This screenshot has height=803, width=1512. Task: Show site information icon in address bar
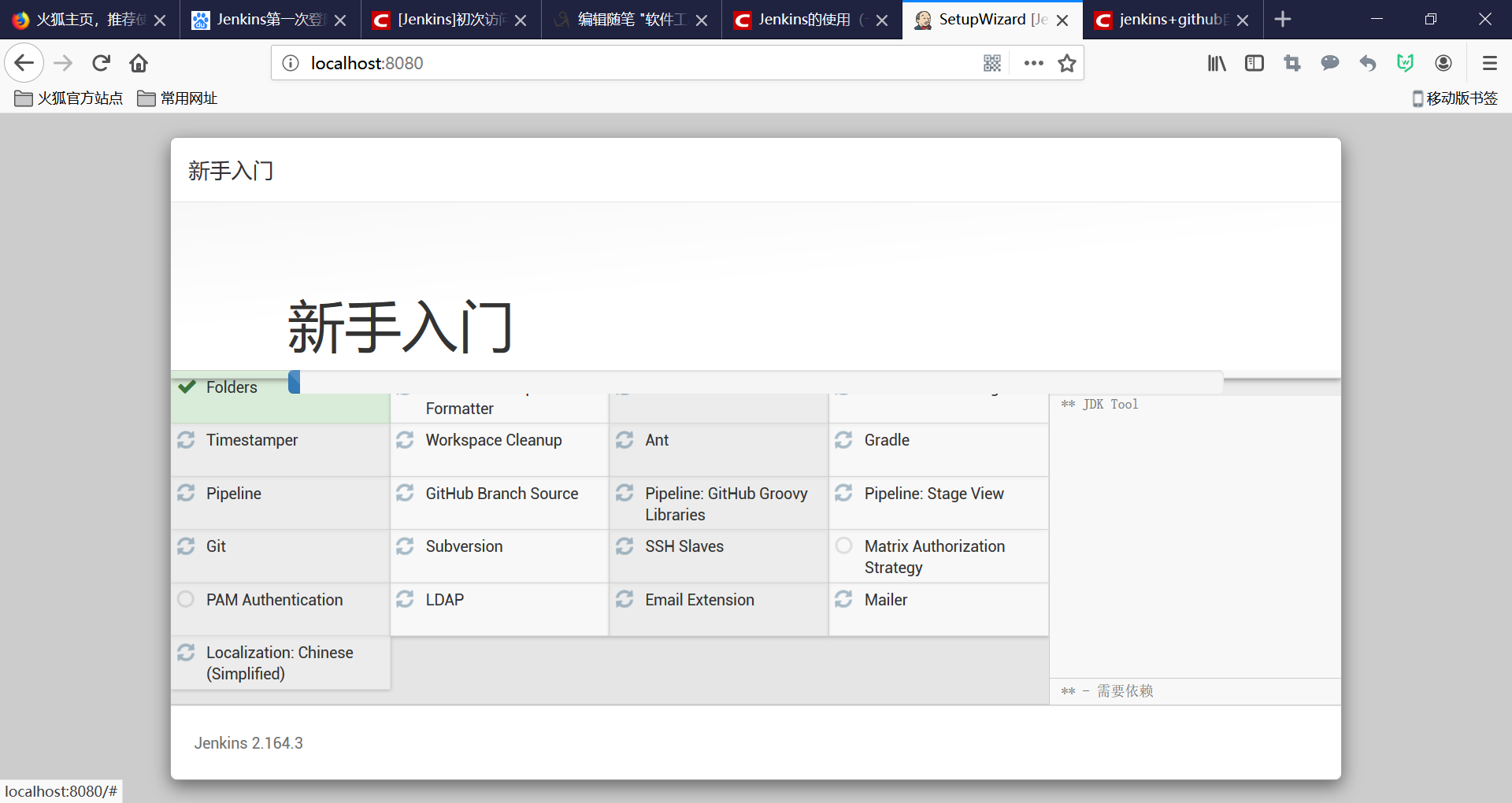(x=291, y=63)
